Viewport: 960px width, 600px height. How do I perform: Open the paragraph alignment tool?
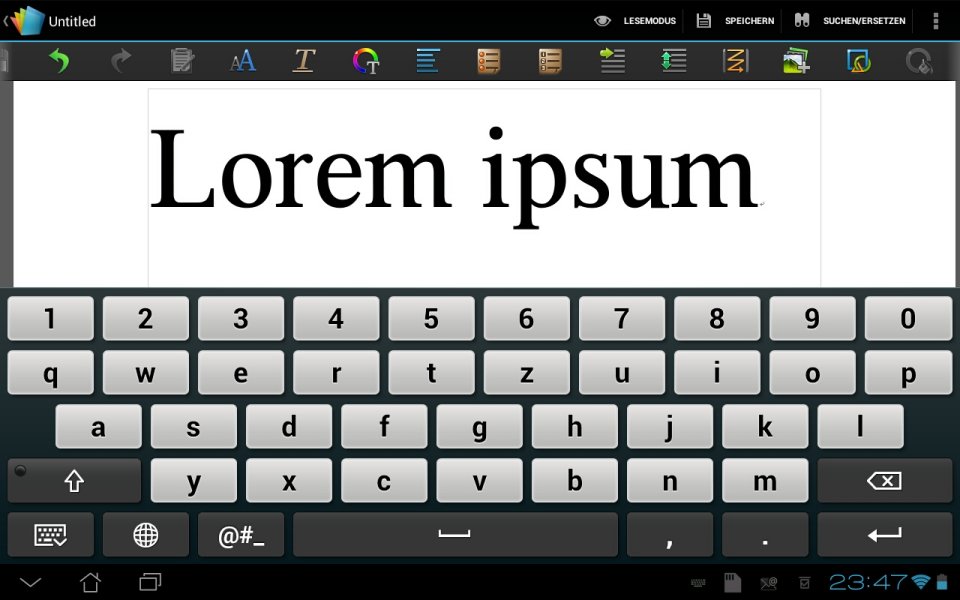[x=427, y=61]
